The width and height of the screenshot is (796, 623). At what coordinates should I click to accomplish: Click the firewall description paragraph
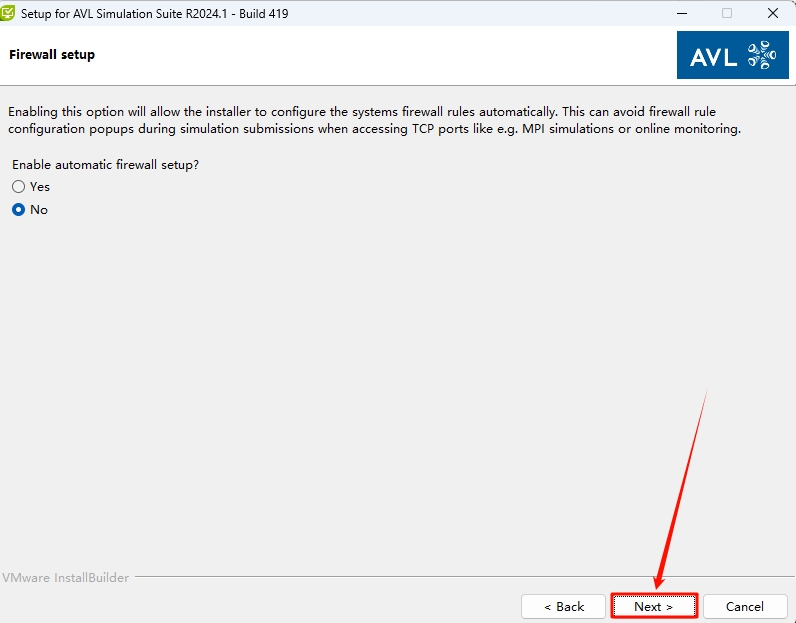click(x=370, y=120)
